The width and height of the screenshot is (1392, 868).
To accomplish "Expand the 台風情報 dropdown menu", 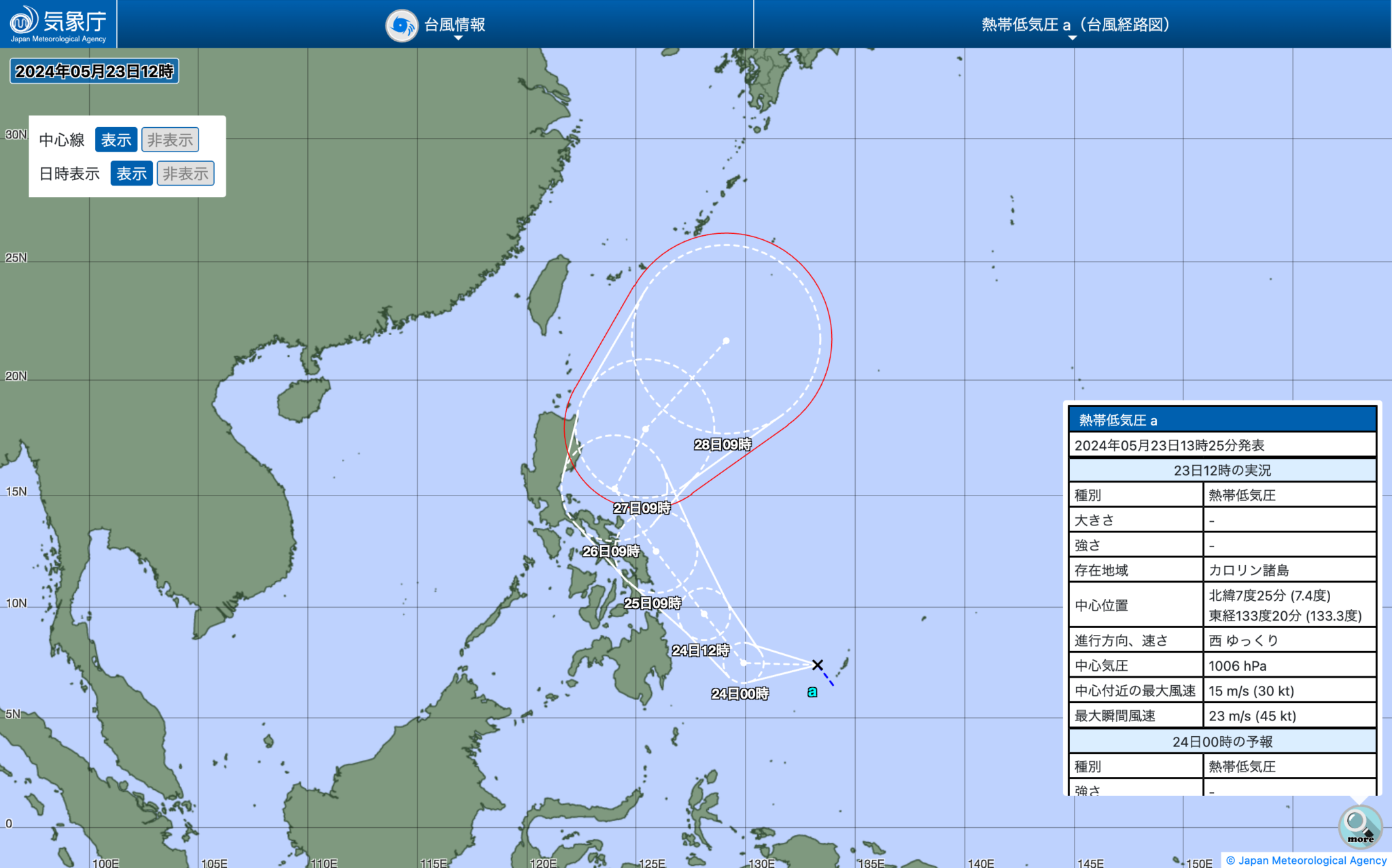I will (x=455, y=26).
